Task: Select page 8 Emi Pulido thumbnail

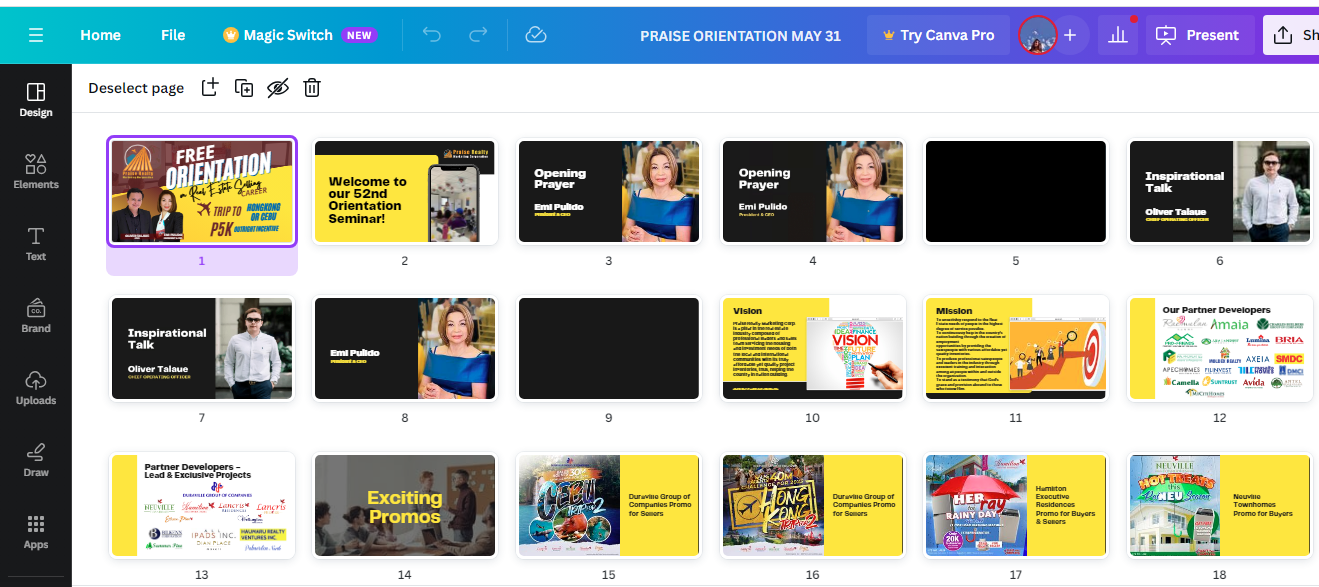Action: tap(405, 348)
